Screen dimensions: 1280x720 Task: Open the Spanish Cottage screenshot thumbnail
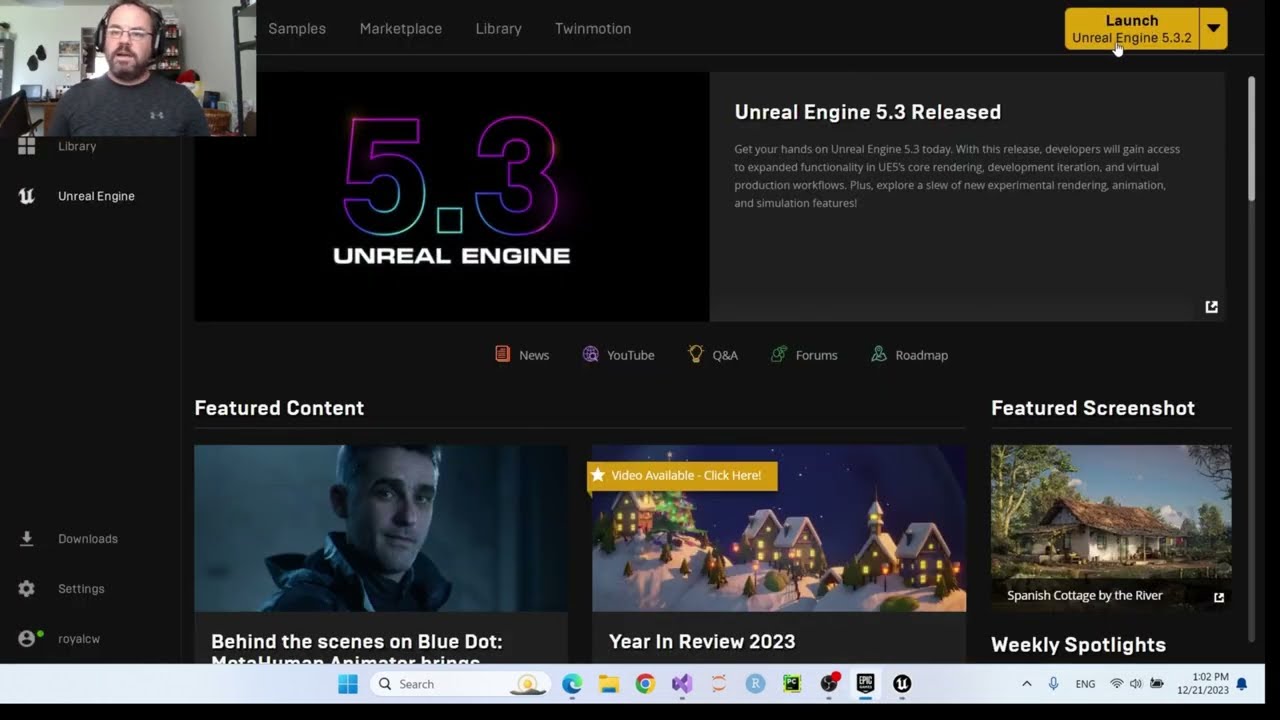pos(1111,528)
